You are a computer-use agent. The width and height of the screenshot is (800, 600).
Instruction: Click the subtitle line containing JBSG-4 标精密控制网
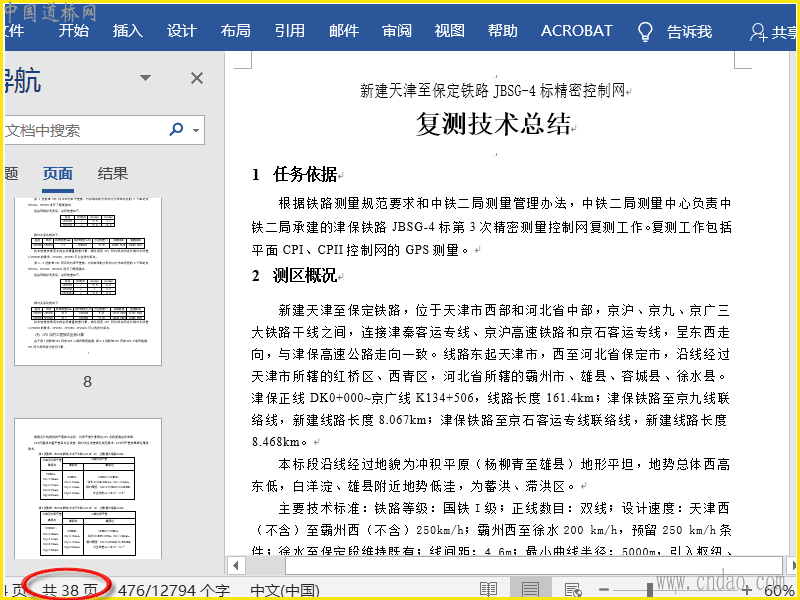[x=493, y=91]
